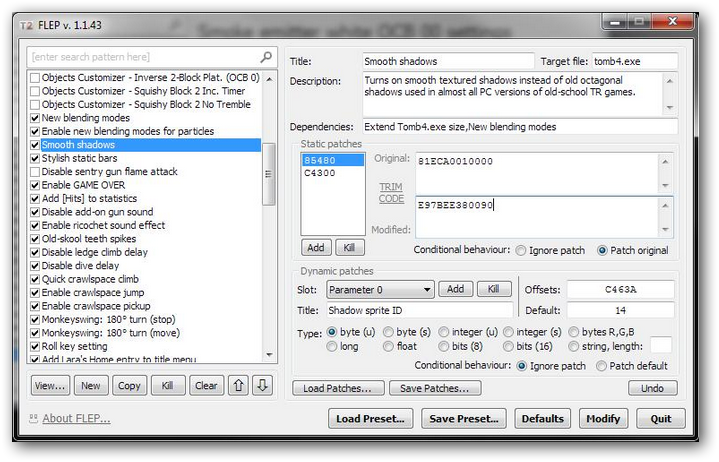
Task: Choose the long type radio
Action: [x=332, y=346]
